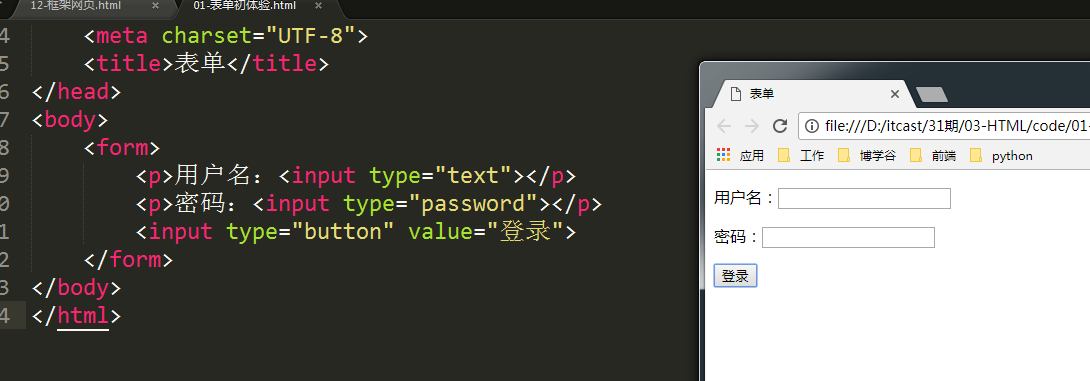Click the closing </html> tag in editor

76,316
